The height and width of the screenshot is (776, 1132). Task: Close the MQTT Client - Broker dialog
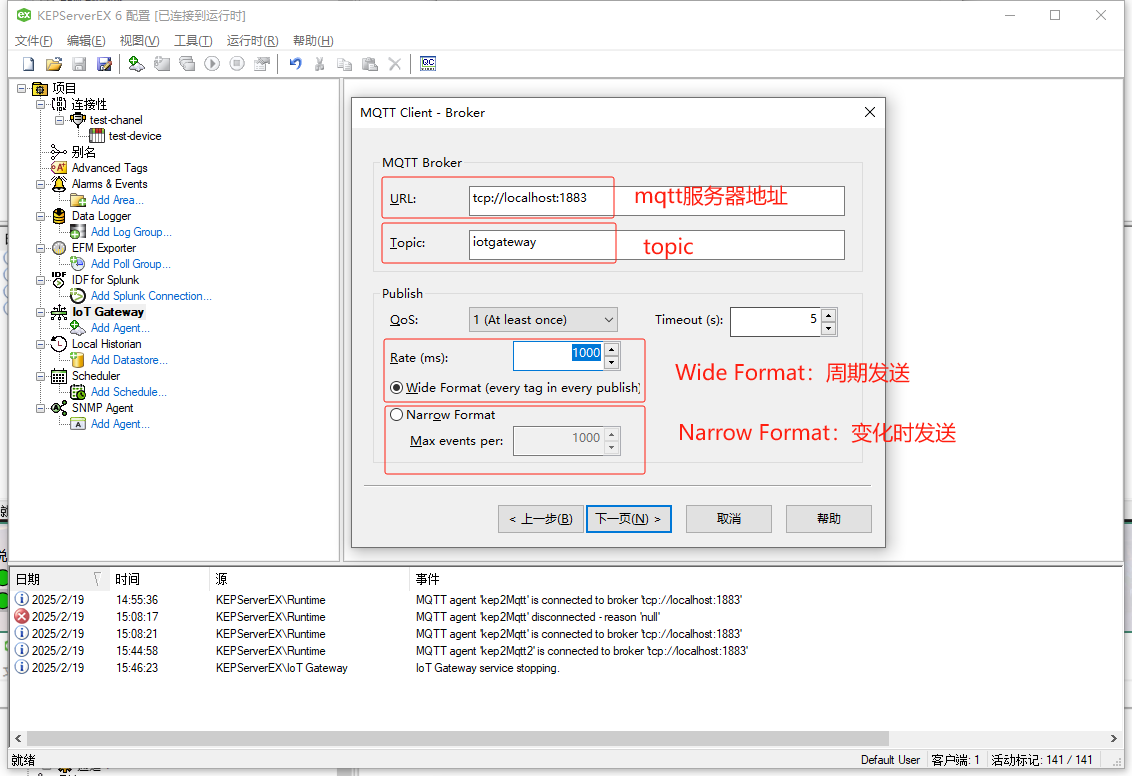click(870, 113)
